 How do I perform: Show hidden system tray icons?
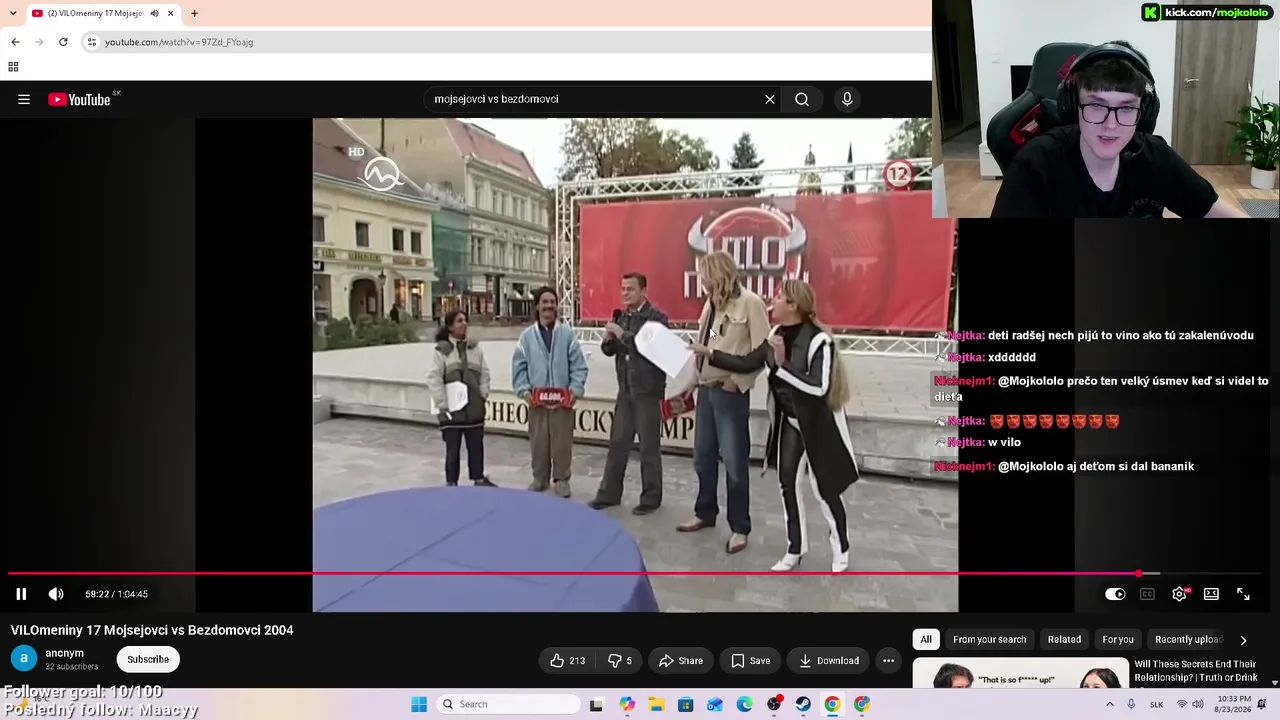(x=1109, y=704)
